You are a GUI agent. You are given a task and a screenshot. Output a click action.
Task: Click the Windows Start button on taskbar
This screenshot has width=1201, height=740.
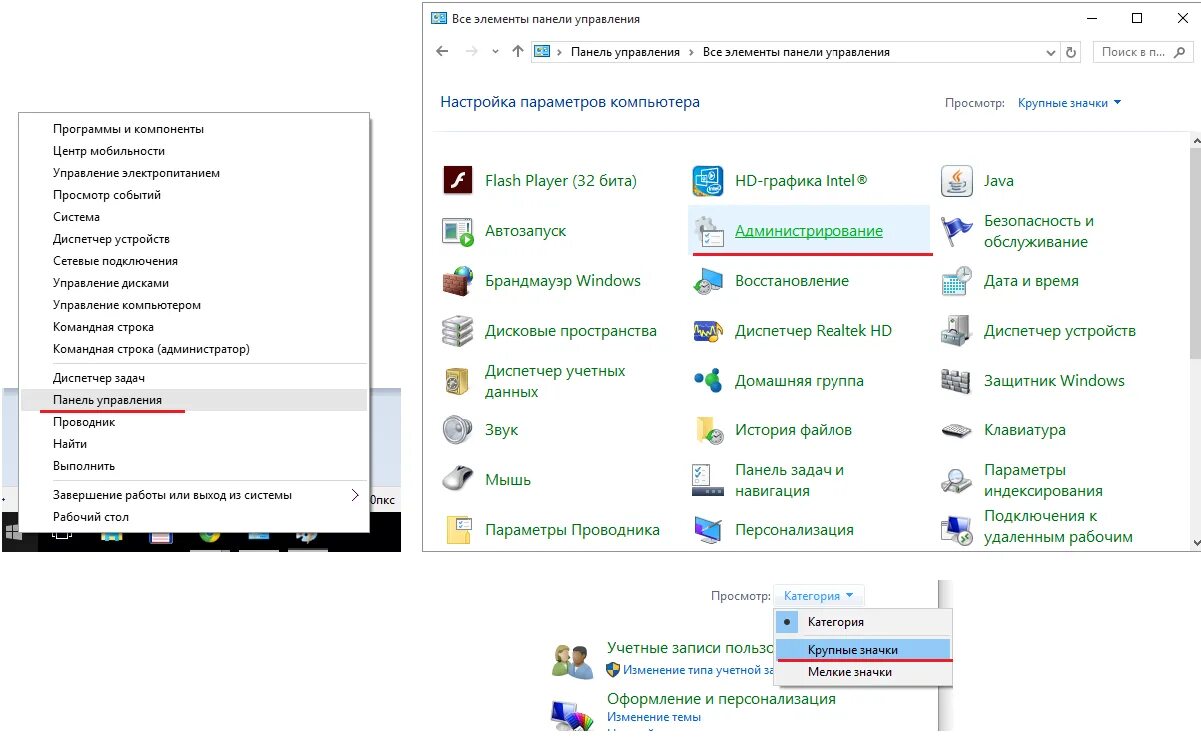tap(14, 533)
